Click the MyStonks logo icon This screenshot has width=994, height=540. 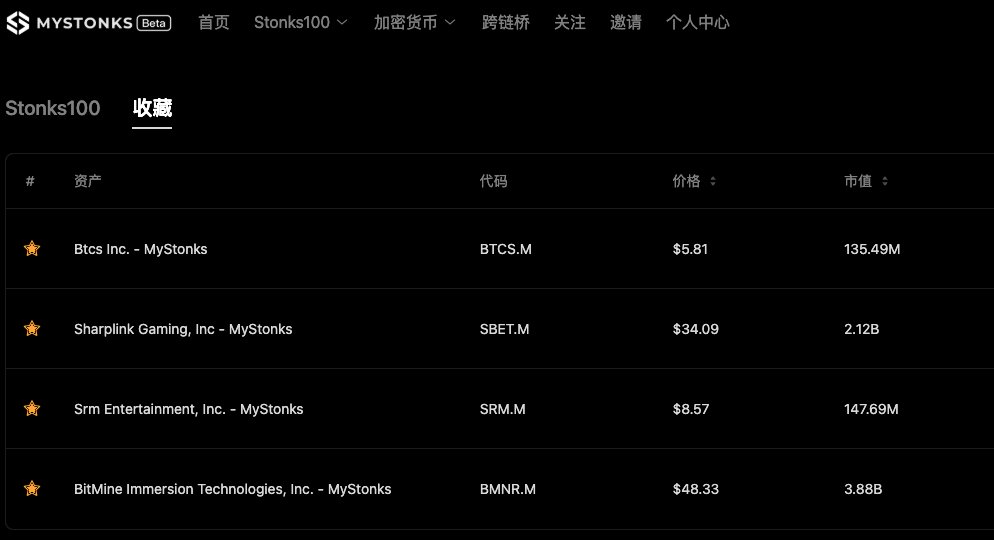pyautogui.click(x=18, y=23)
